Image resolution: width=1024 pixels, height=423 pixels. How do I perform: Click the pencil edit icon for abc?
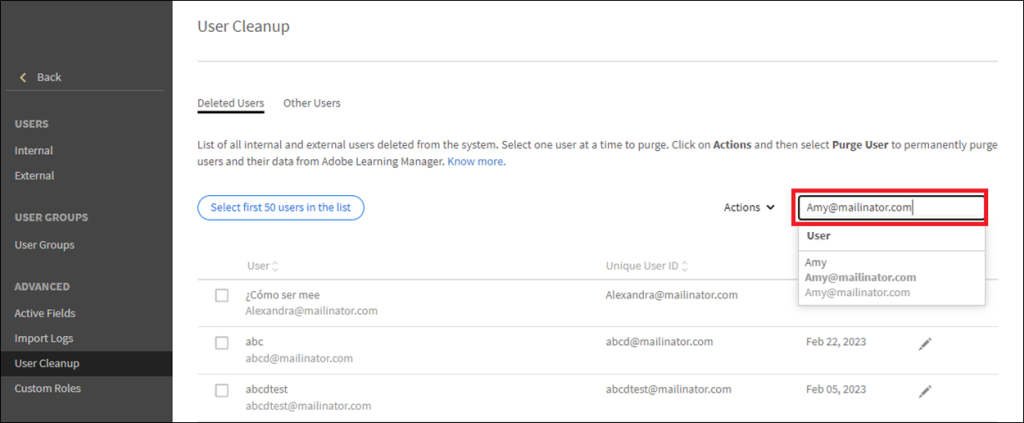click(x=925, y=343)
